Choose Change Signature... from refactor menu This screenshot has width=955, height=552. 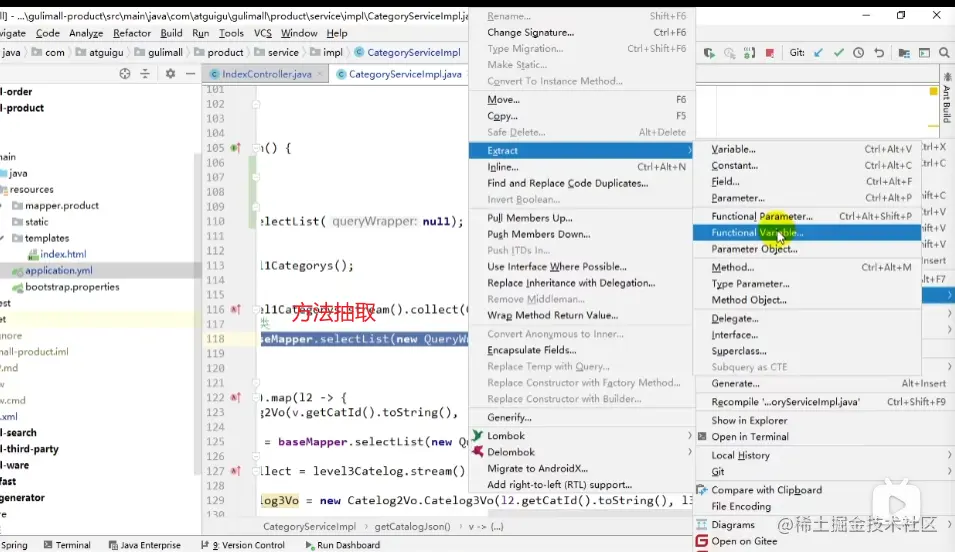click(582, 32)
